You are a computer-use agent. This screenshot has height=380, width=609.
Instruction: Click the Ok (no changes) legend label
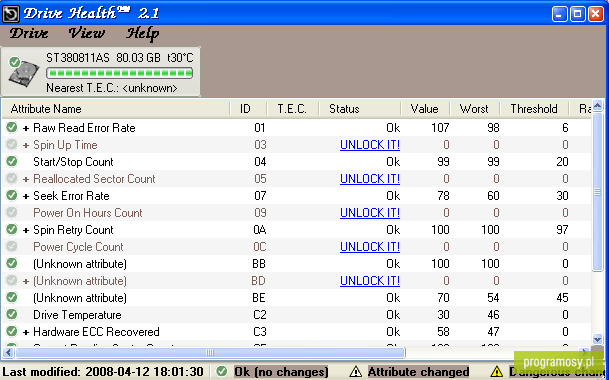(281, 372)
